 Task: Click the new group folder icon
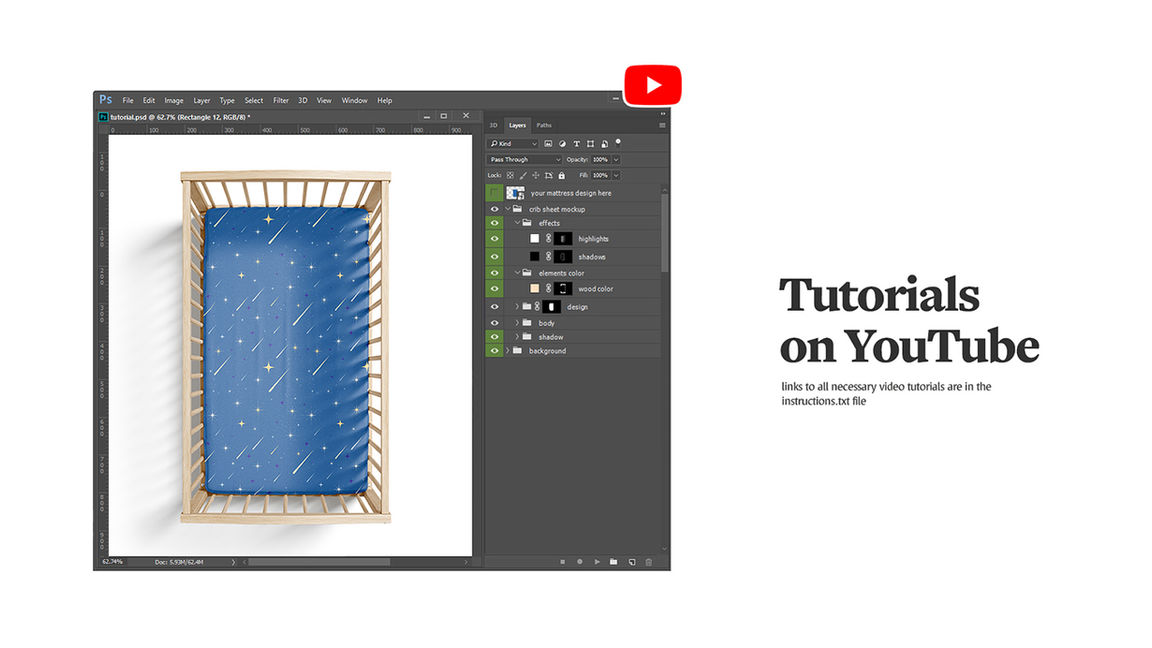coord(613,562)
